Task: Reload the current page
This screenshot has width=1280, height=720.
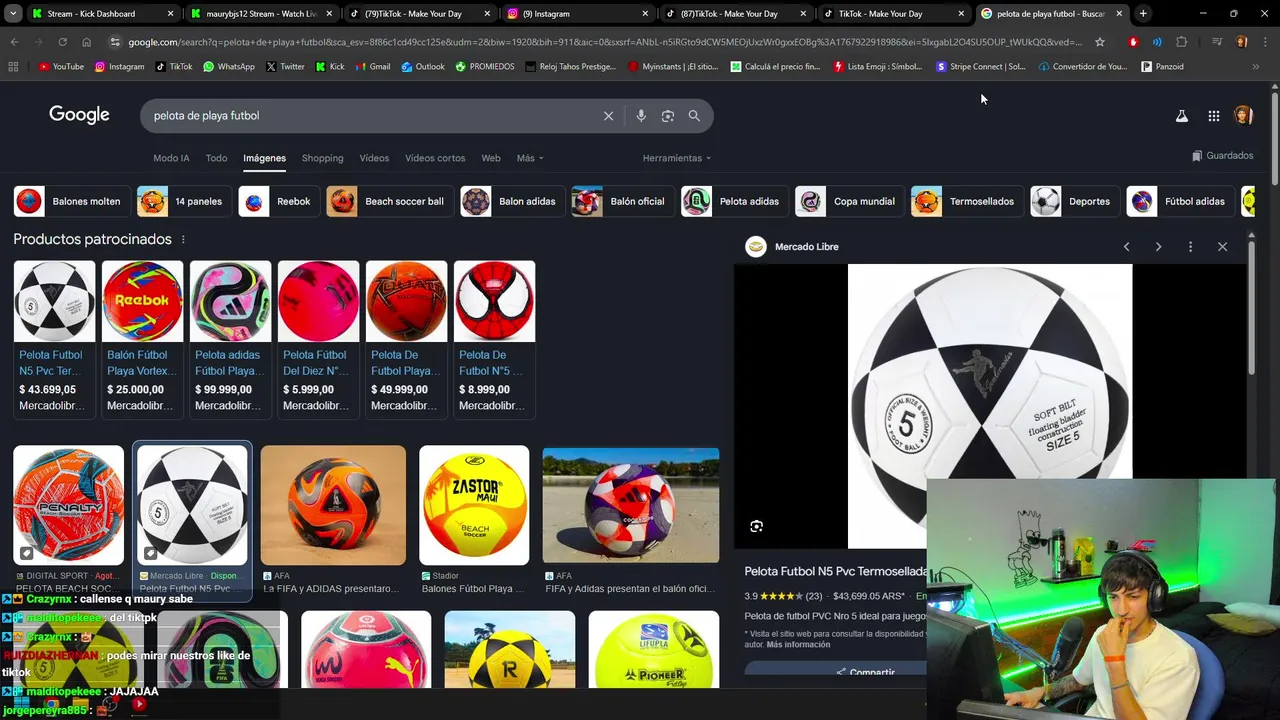Action: [62, 42]
